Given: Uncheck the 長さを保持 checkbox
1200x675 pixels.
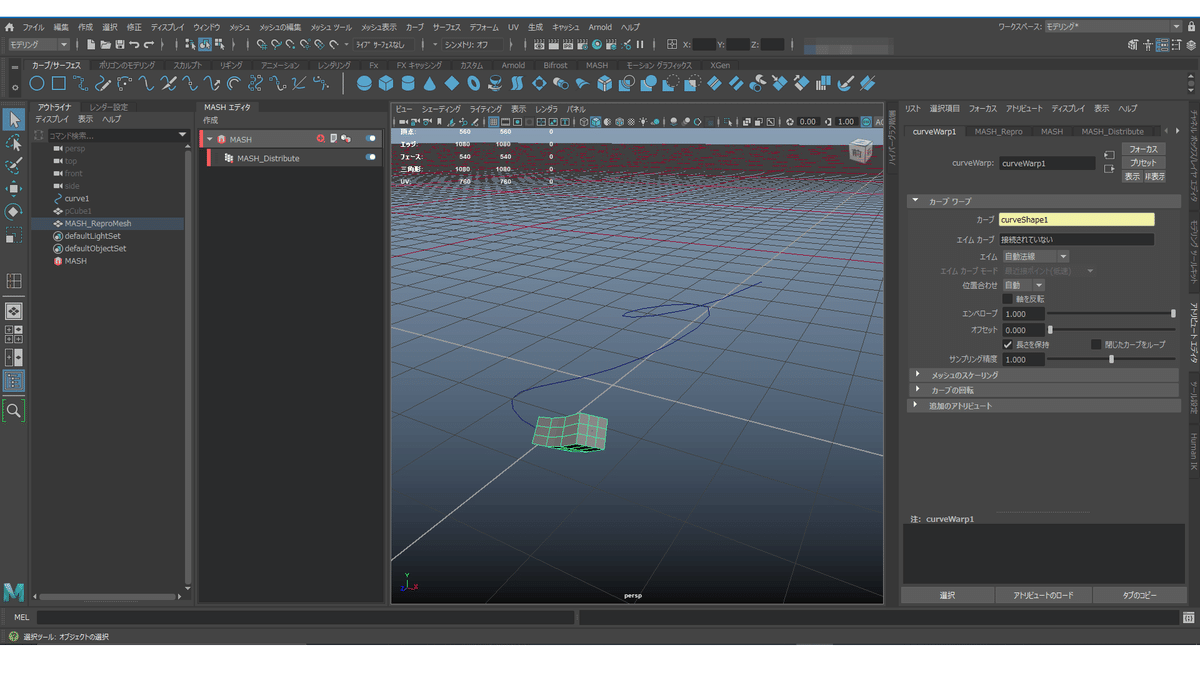Looking at the screenshot, I should click(x=1007, y=344).
